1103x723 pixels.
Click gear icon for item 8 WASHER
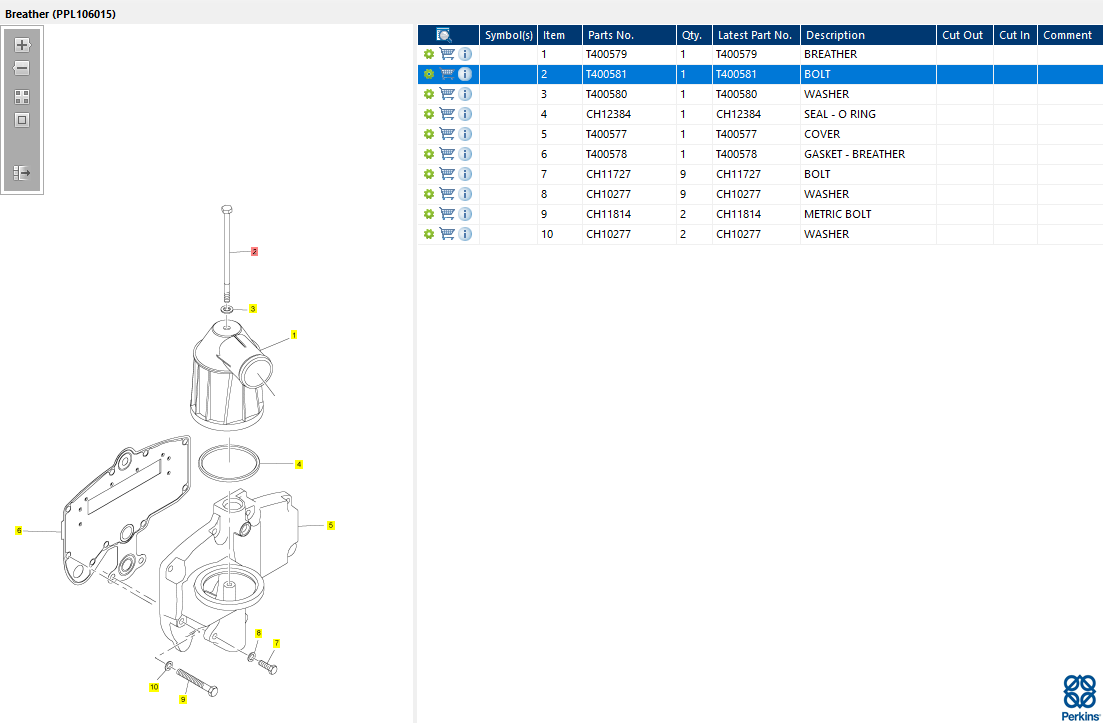click(x=428, y=194)
